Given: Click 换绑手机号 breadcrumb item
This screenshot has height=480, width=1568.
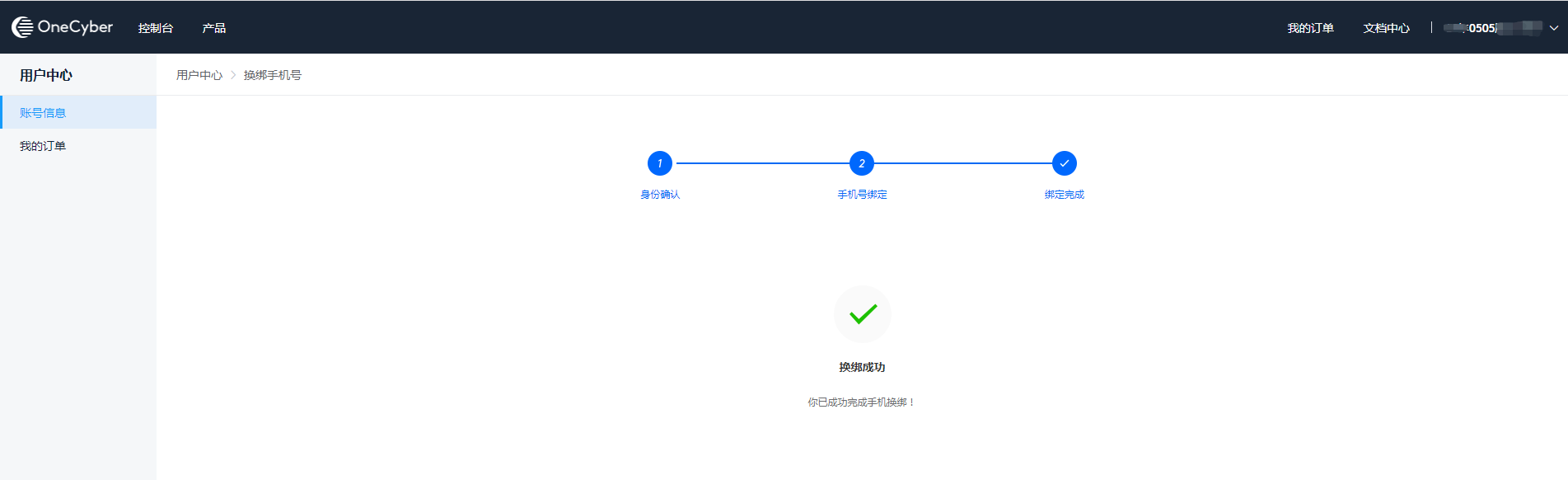Looking at the screenshot, I should [273, 75].
